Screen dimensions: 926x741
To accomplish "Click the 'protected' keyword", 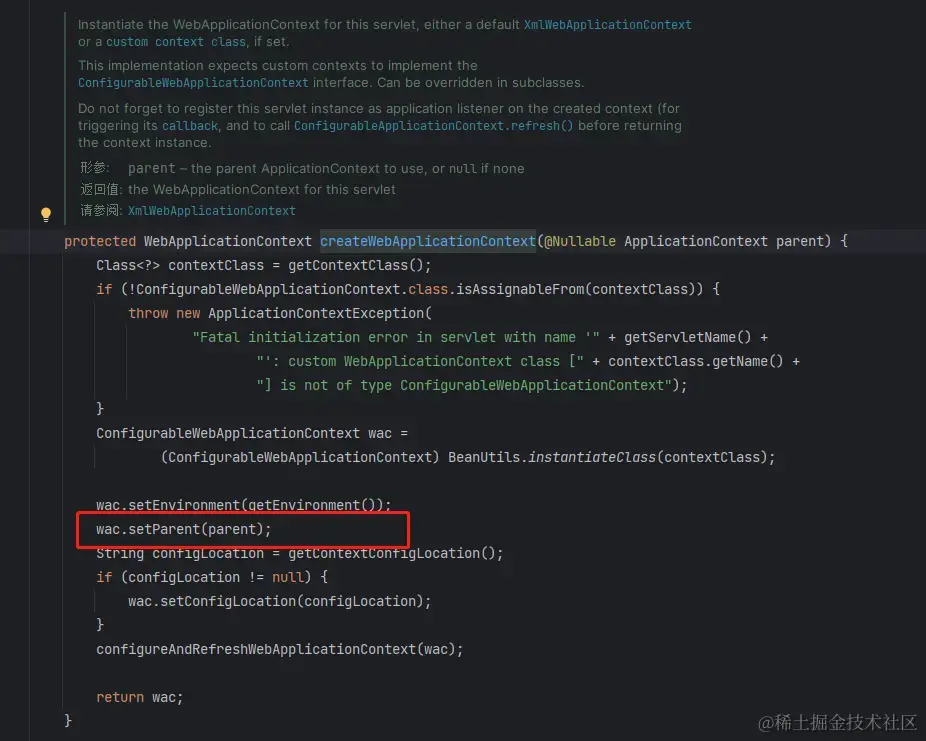I will (100, 241).
